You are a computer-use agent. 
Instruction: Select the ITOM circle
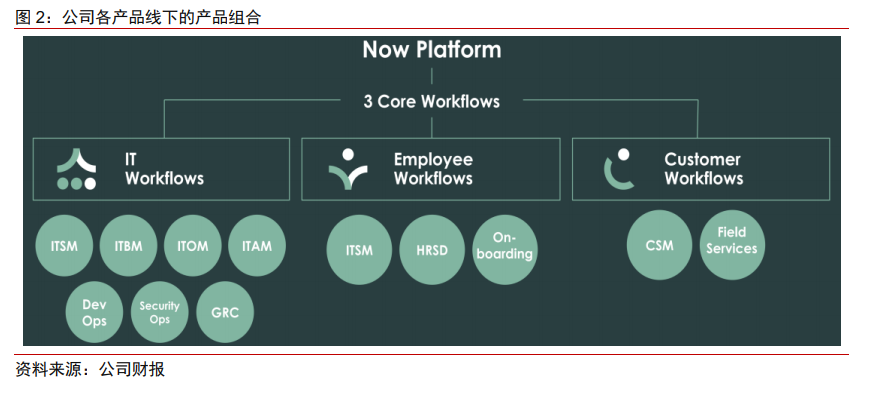(x=193, y=246)
